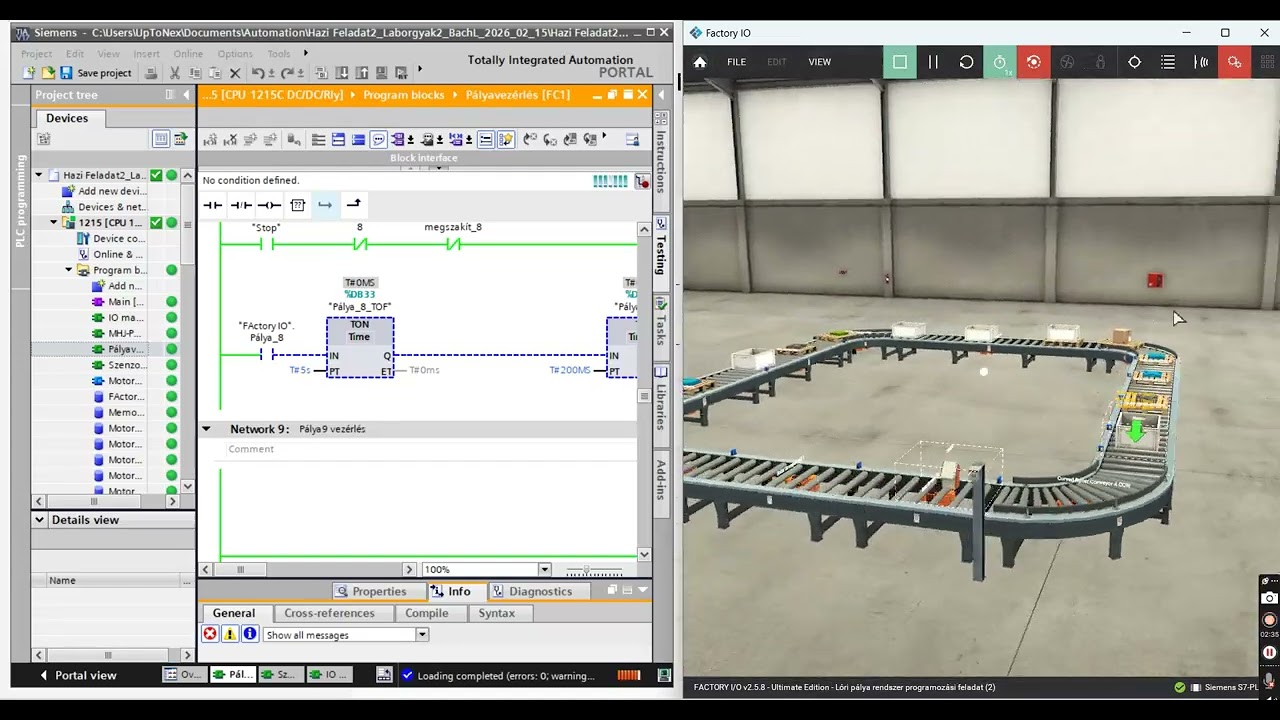Select the Devices tab in Project tree
1280x720 pixels.
pos(67,118)
